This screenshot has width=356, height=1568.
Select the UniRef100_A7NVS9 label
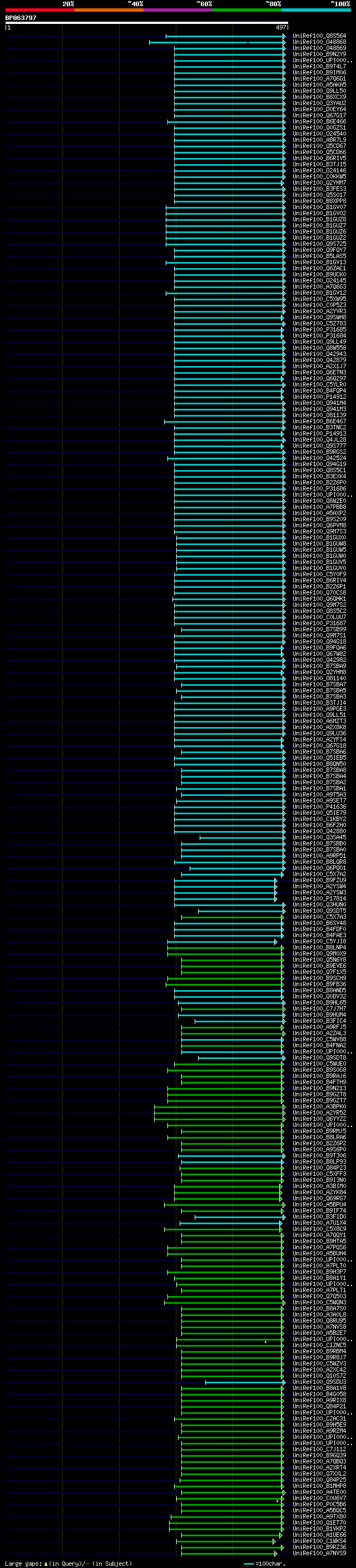point(319,1554)
